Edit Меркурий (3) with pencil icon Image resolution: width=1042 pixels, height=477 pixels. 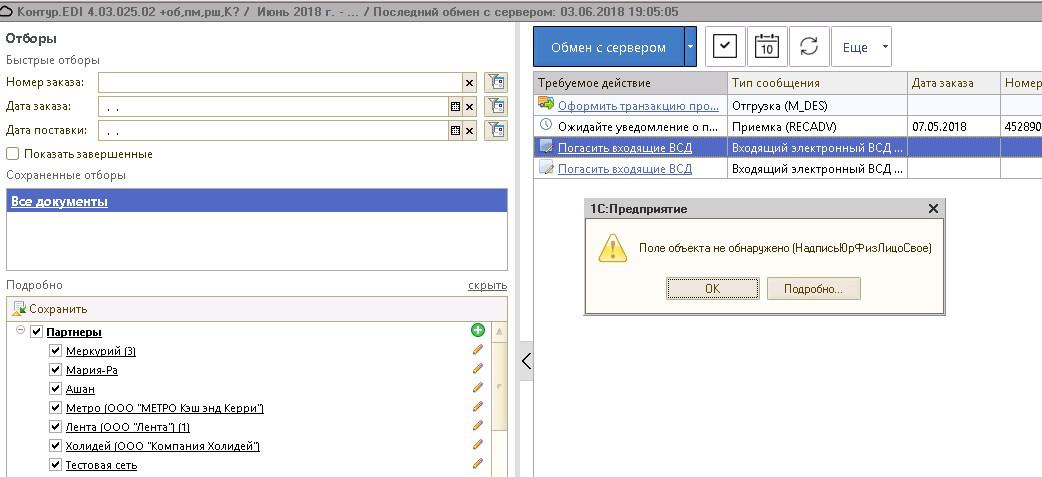pos(477,350)
